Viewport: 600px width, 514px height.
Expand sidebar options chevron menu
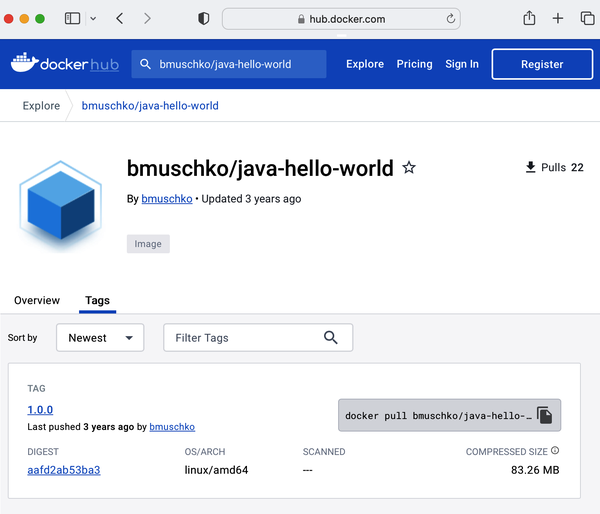tap(93, 18)
